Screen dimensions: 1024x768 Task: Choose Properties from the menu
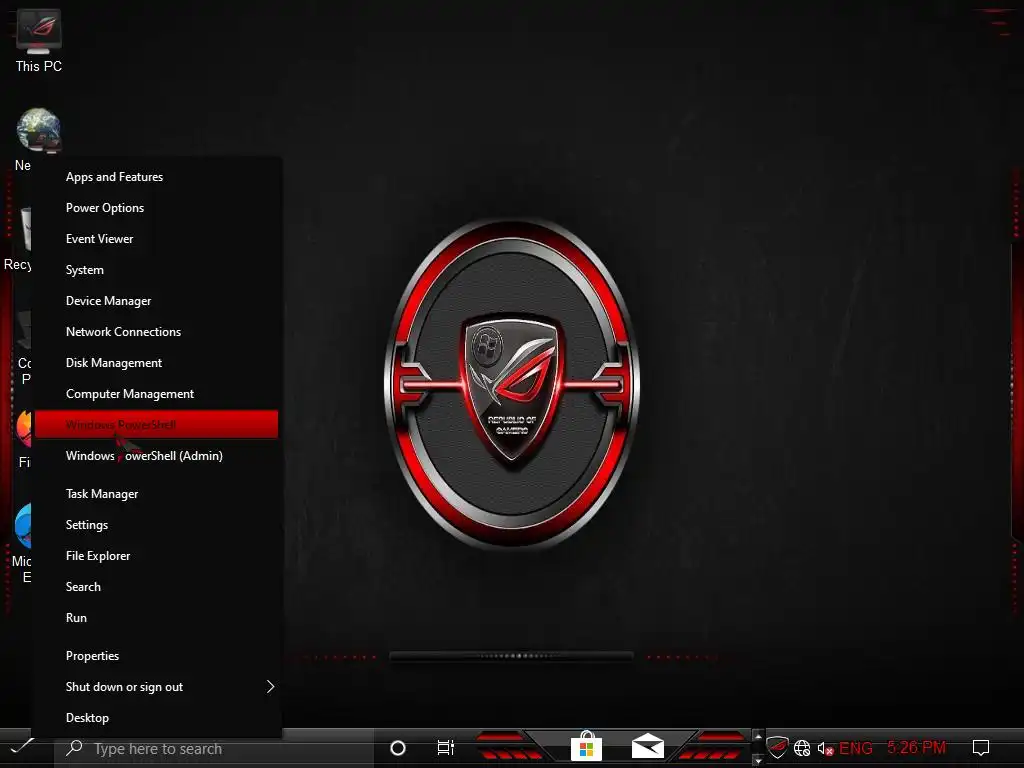(x=157, y=656)
